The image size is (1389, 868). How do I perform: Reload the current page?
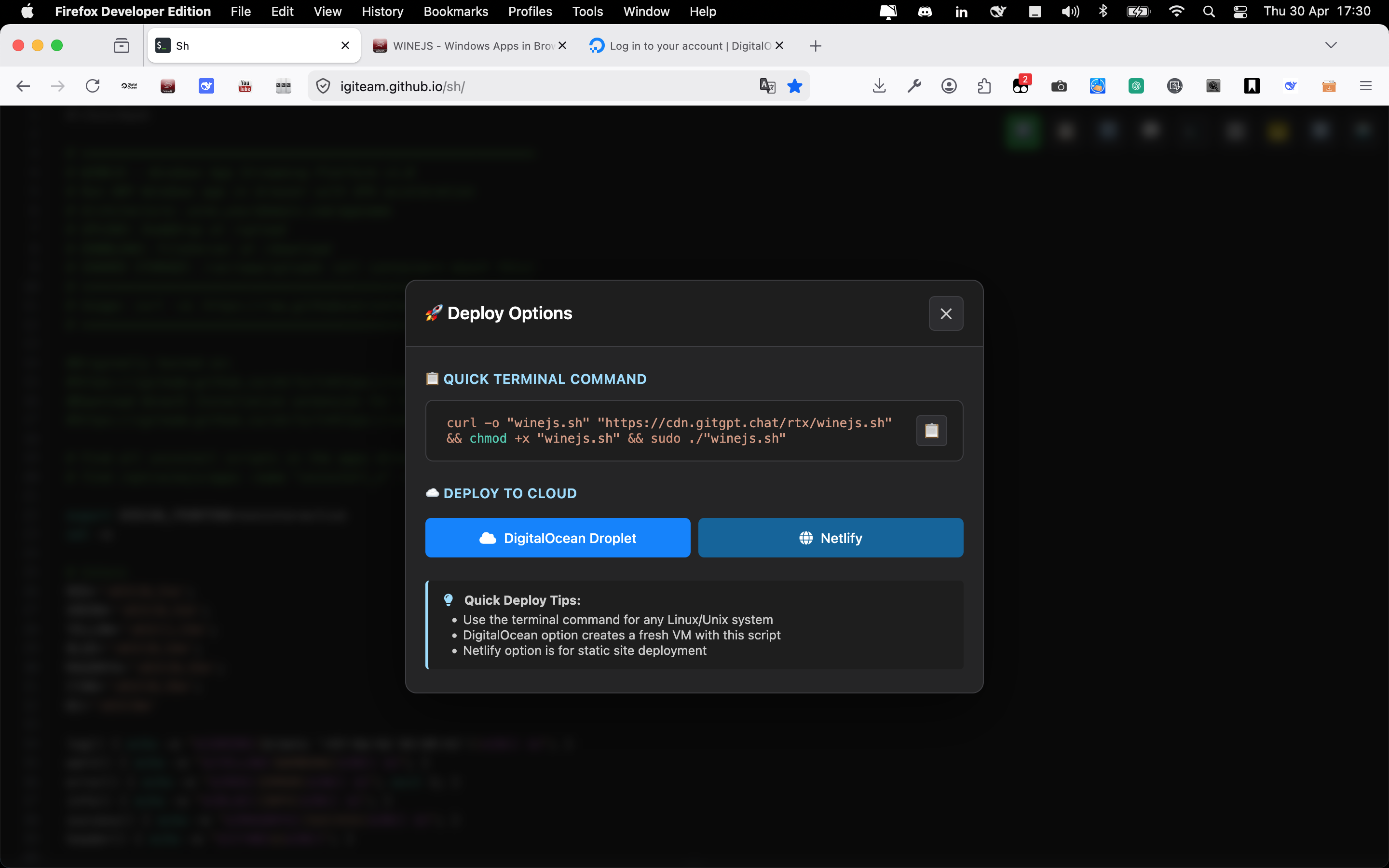click(93, 86)
